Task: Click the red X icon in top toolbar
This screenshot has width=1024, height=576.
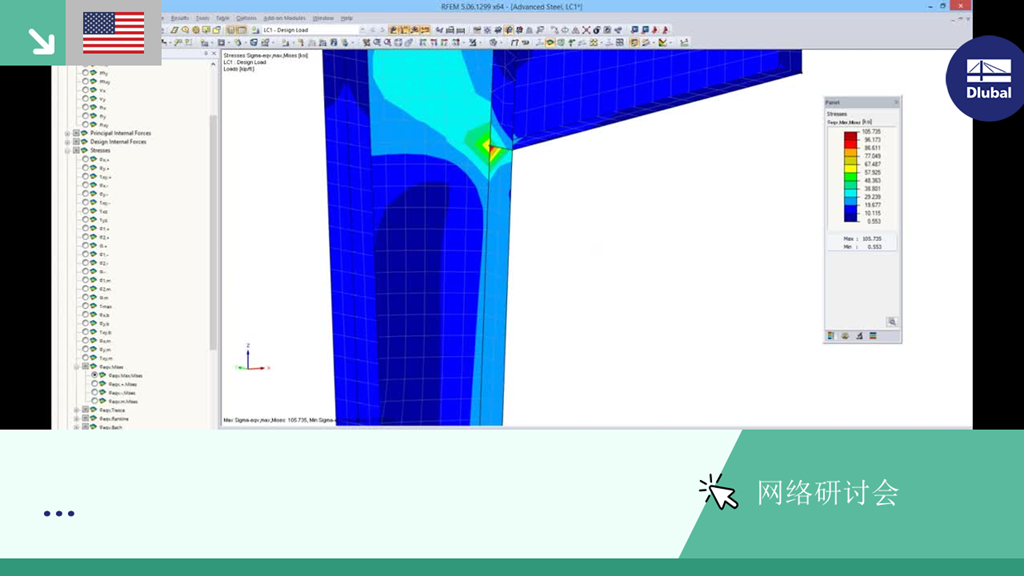Action: (586, 30)
